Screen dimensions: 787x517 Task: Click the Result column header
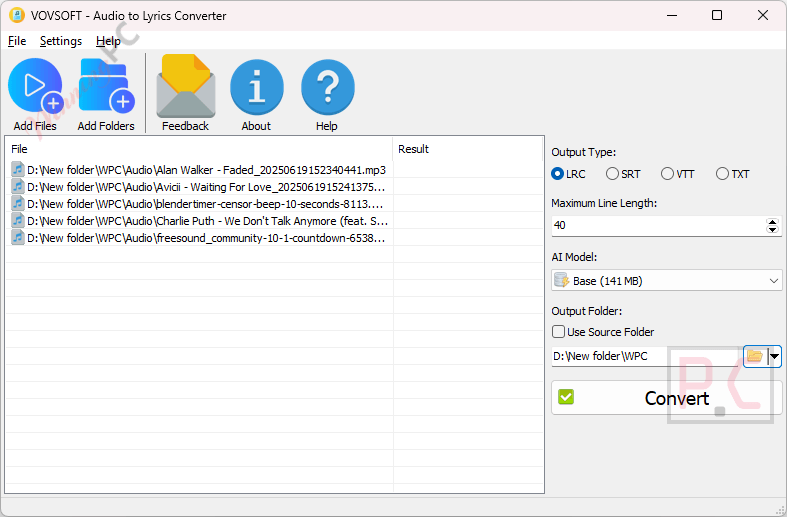468,149
